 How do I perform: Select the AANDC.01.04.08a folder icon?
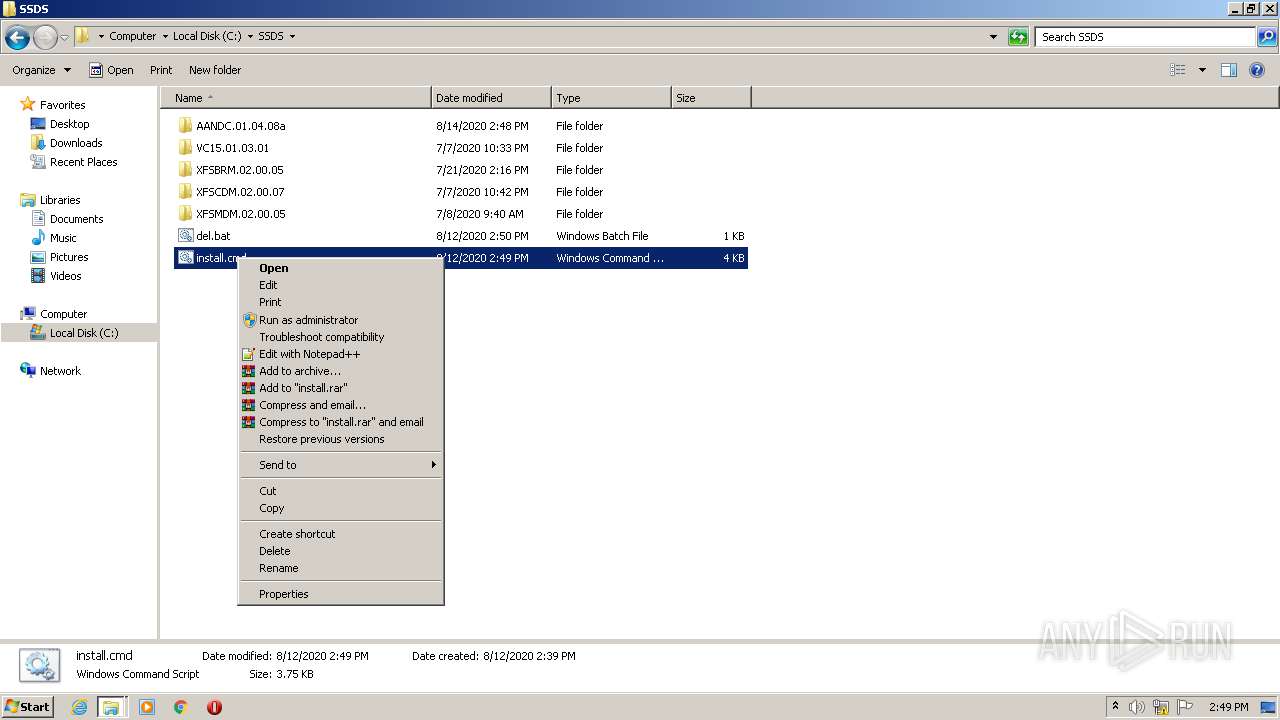point(185,126)
